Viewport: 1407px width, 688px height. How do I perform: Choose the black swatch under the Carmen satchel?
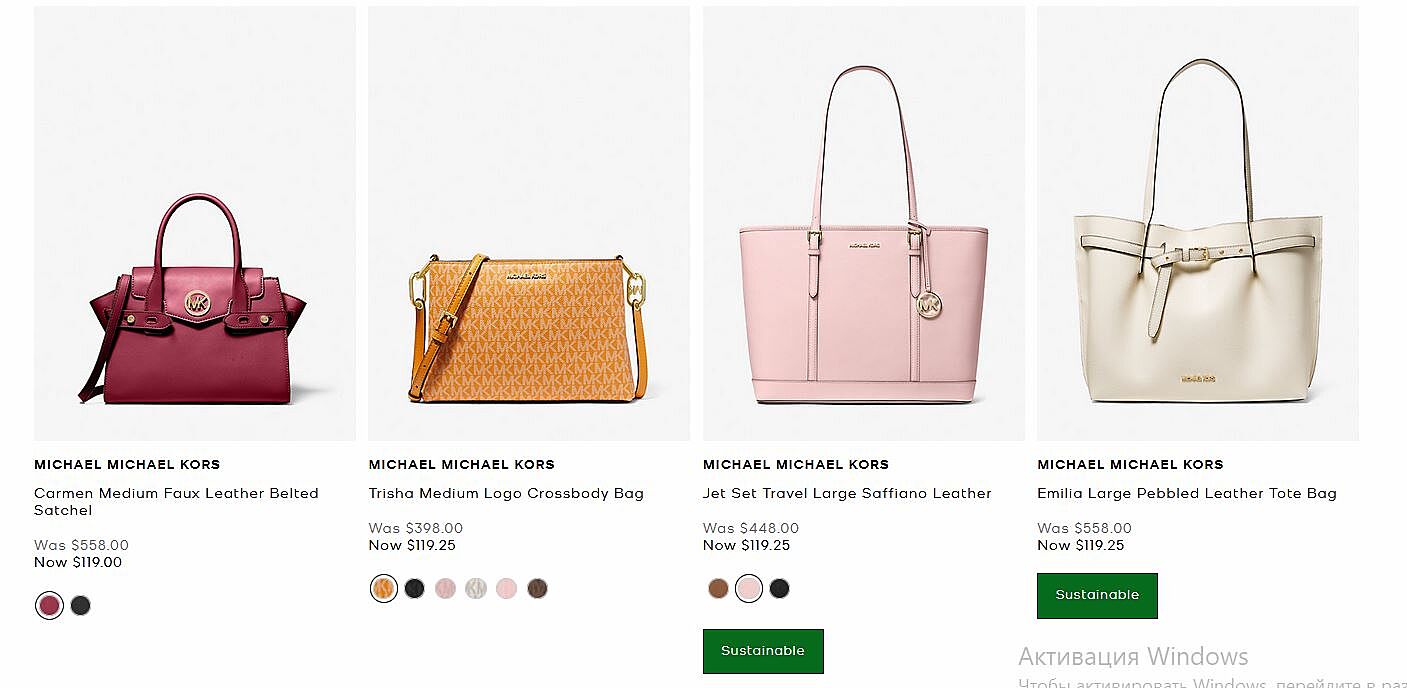pyautogui.click(x=81, y=605)
